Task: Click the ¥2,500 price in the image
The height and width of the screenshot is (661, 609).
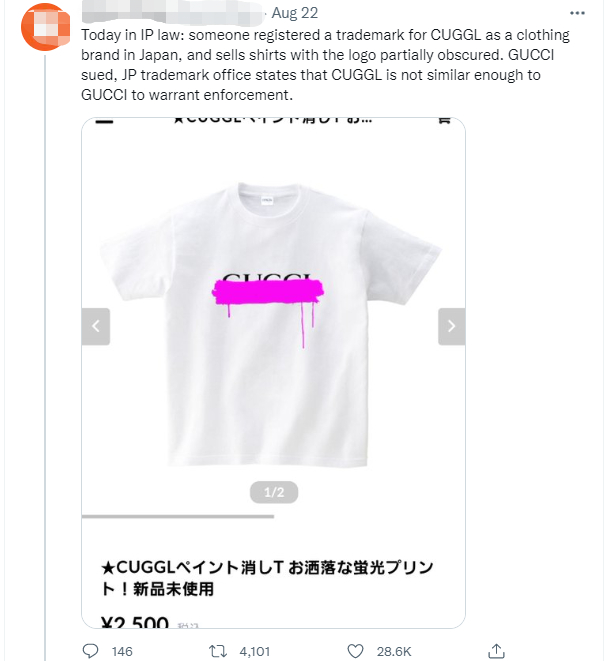Action: pos(136,624)
